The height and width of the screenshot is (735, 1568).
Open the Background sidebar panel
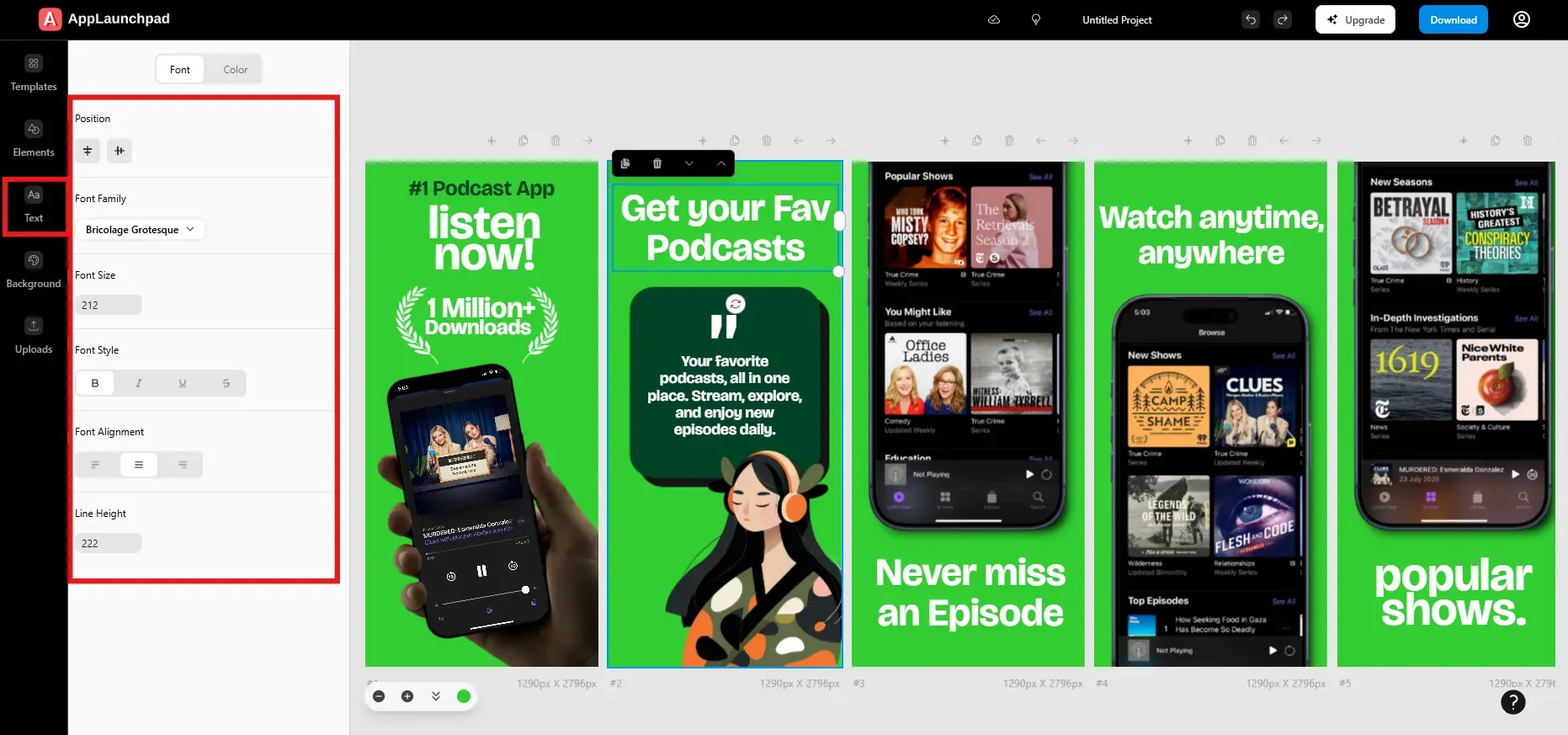34,270
